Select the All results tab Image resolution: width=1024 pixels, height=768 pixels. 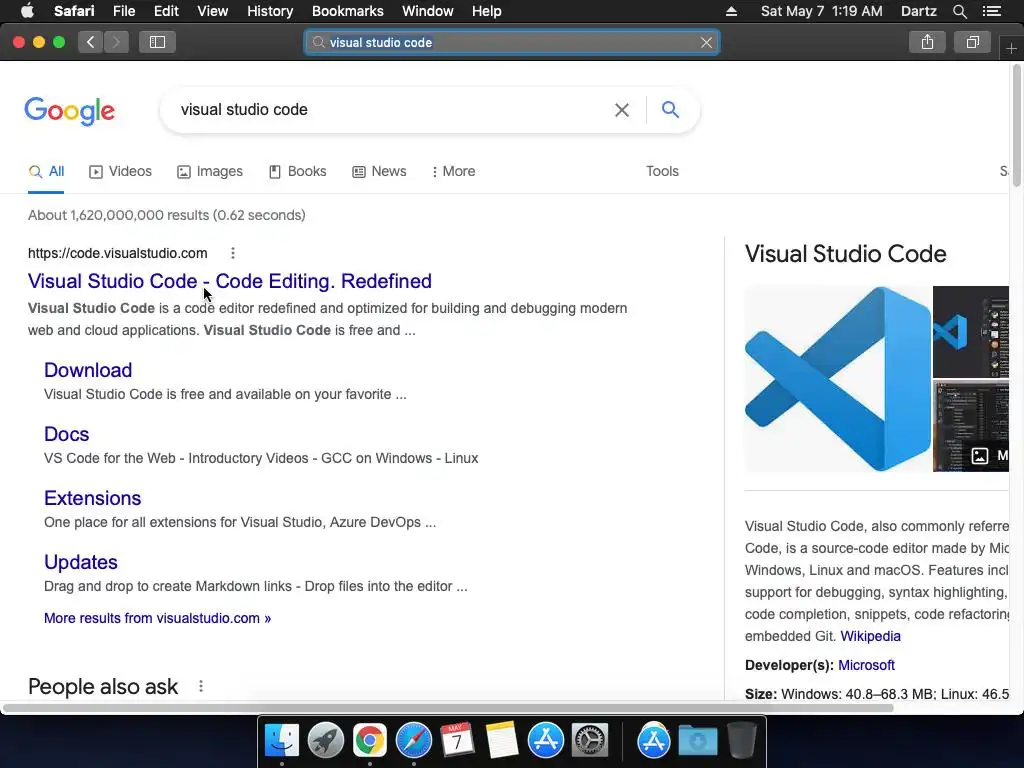(x=46, y=171)
